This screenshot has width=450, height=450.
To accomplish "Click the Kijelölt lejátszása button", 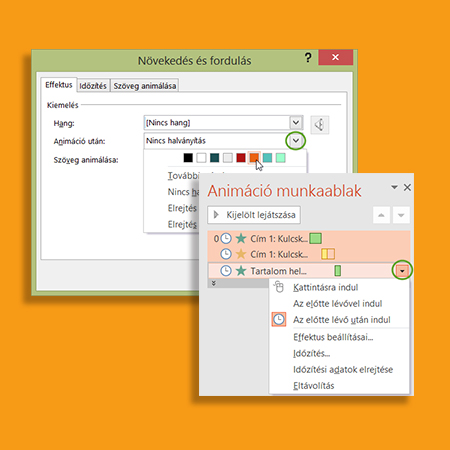I will tap(254, 215).
